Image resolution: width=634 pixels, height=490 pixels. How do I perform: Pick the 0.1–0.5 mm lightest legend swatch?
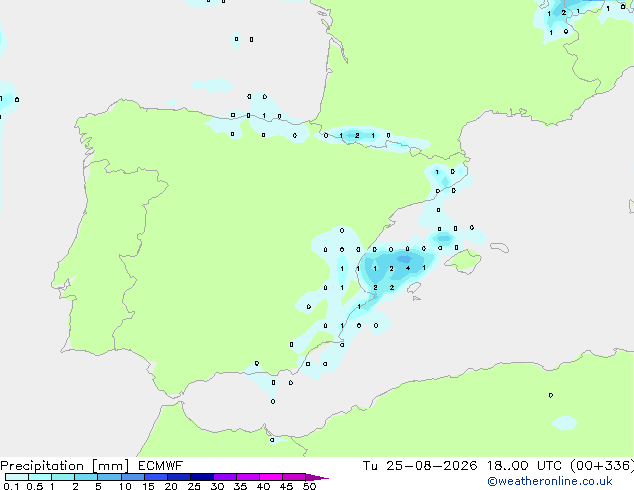click(17, 477)
